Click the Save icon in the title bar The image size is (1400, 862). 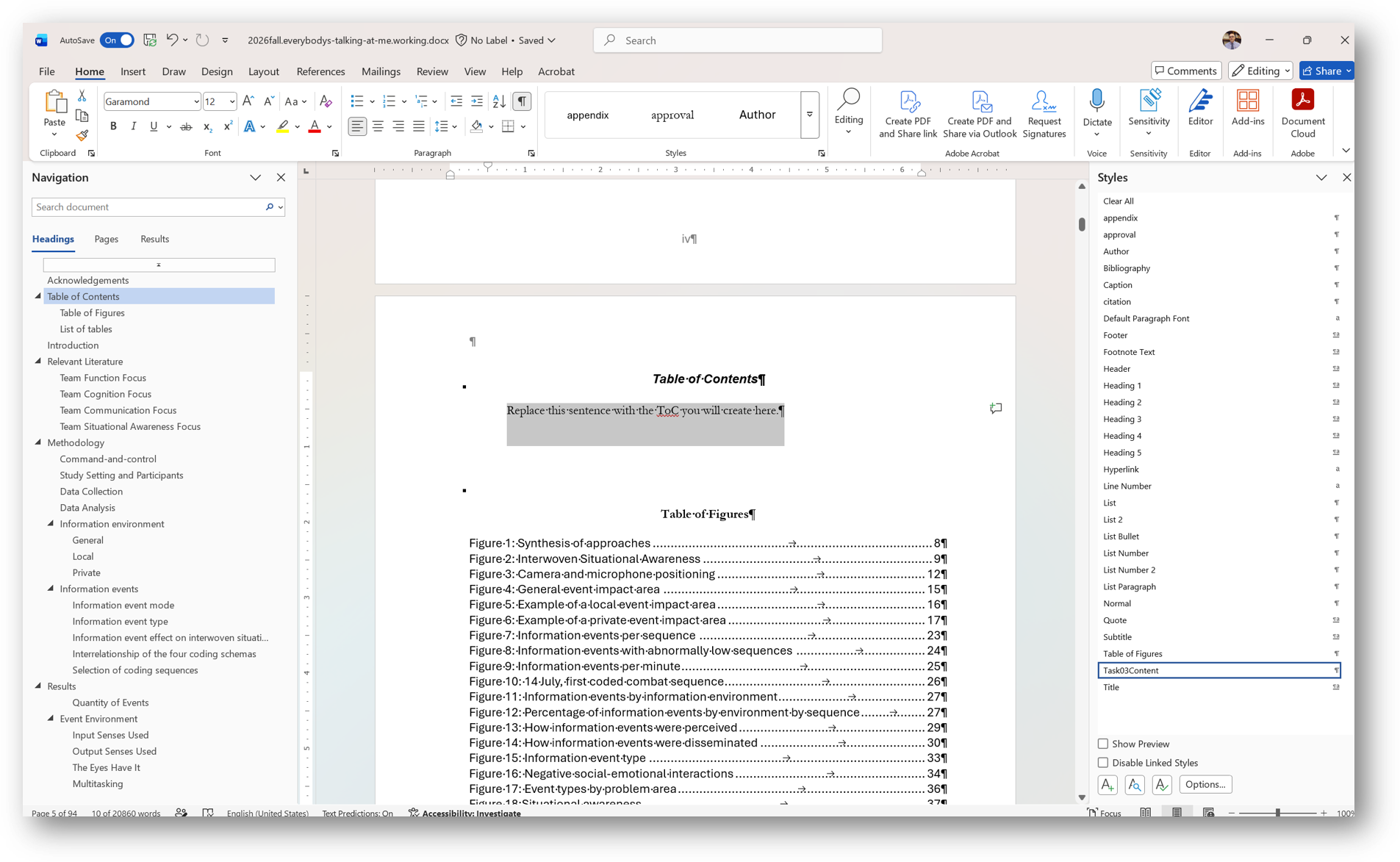[x=150, y=40]
